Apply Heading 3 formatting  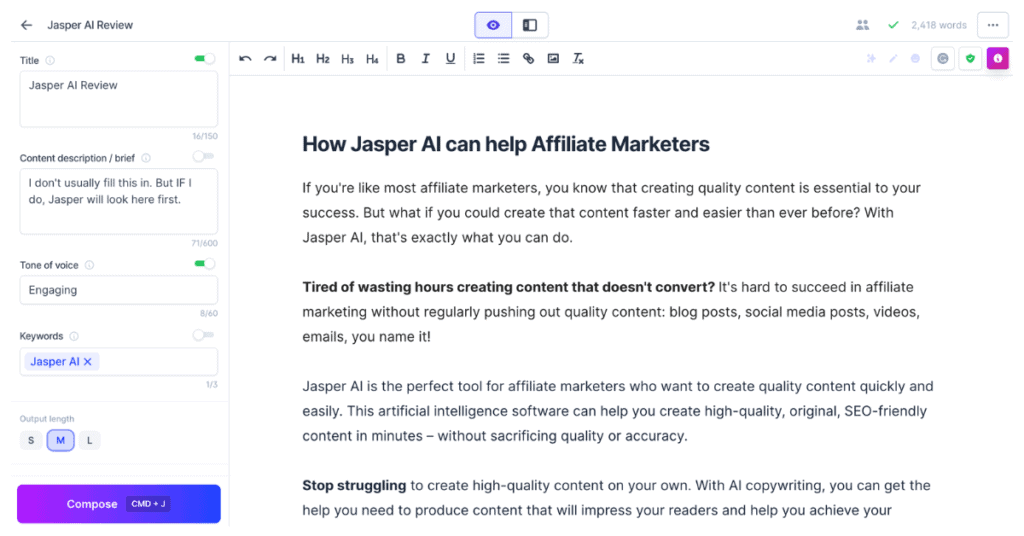click(x=347, y=59)
